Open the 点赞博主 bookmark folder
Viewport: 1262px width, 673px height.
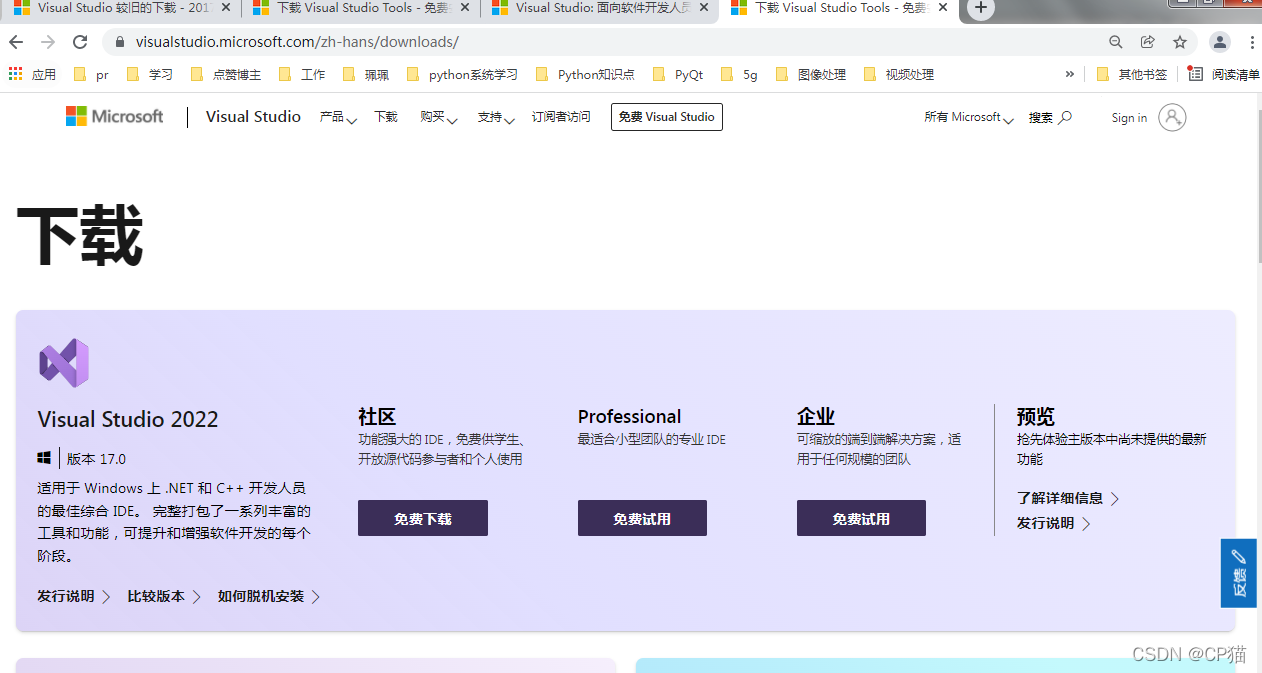click(x=225, y=74)
